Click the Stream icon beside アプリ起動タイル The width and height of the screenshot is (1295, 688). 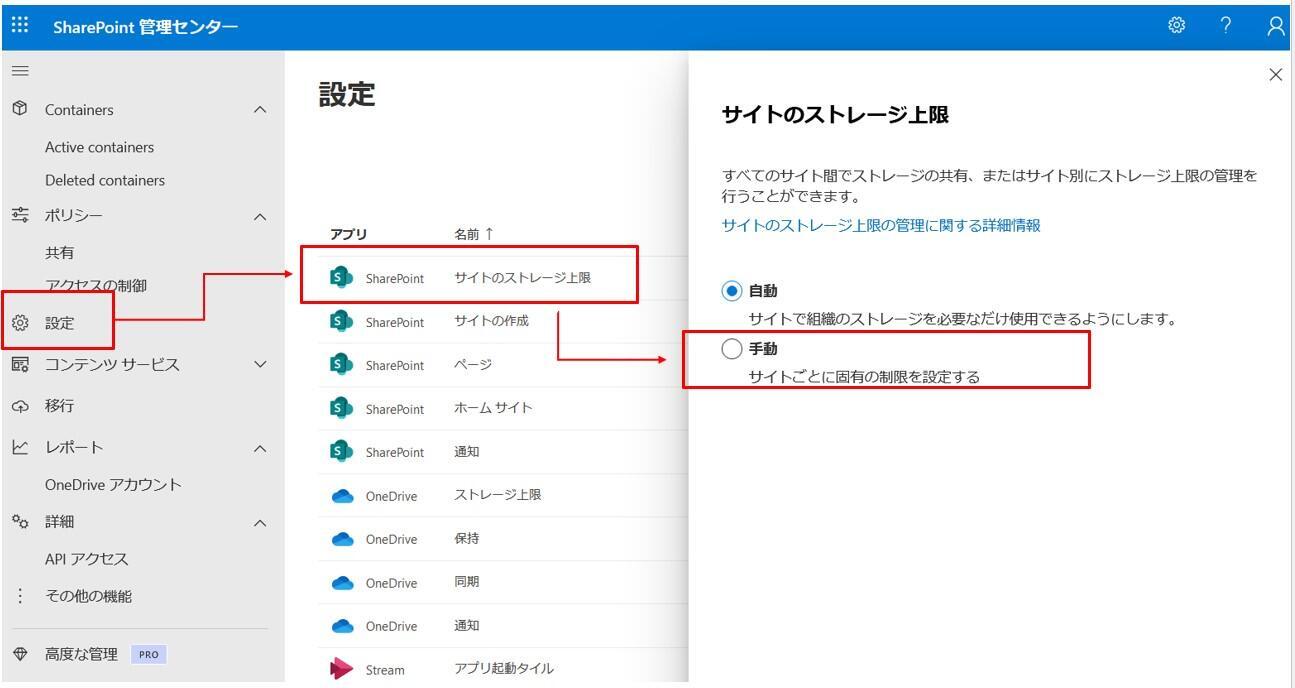(x=342, y=669)
